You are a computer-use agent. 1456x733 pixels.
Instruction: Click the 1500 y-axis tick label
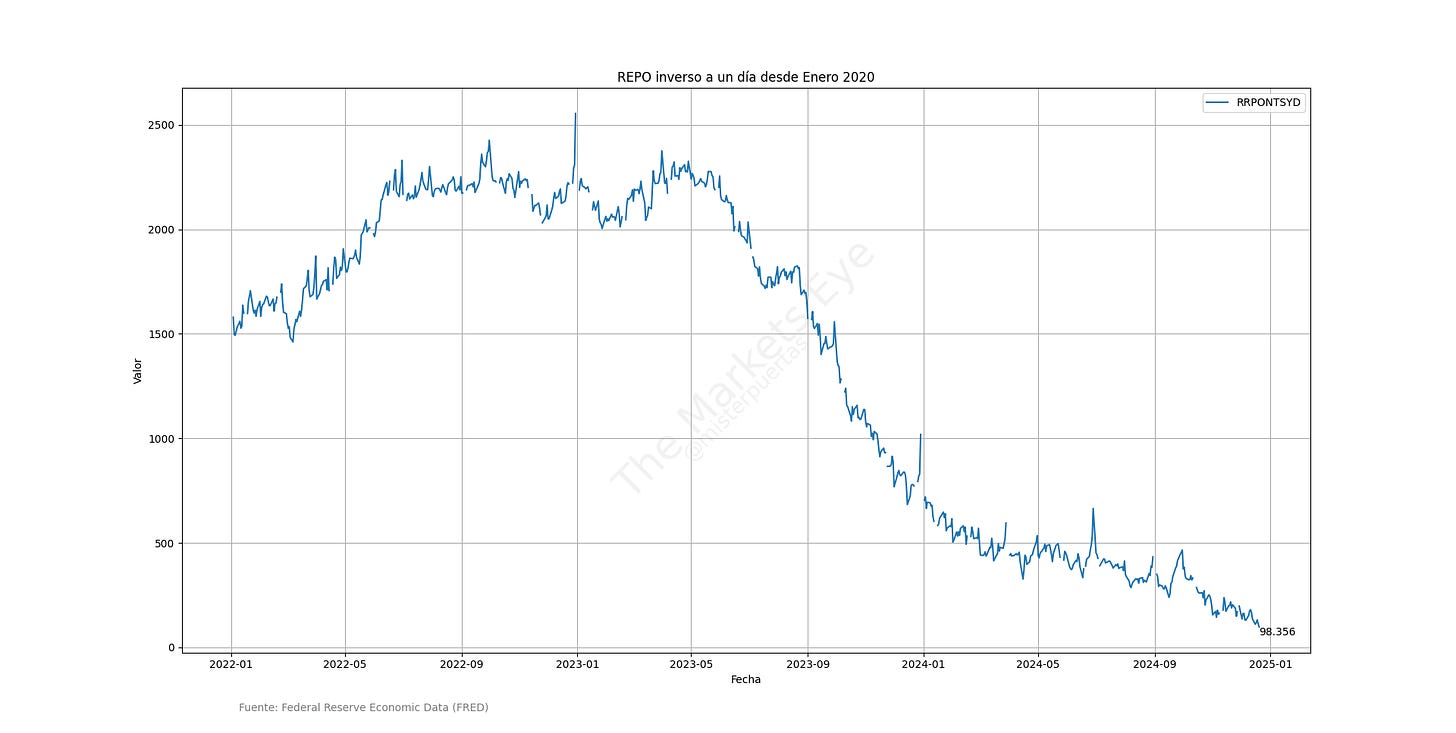(159, 334)
